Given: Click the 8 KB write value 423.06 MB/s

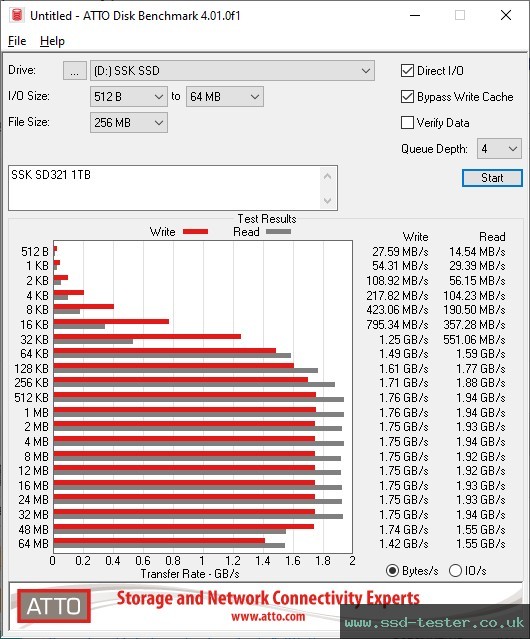Looking at the screenshot, I should pos(397,310).
